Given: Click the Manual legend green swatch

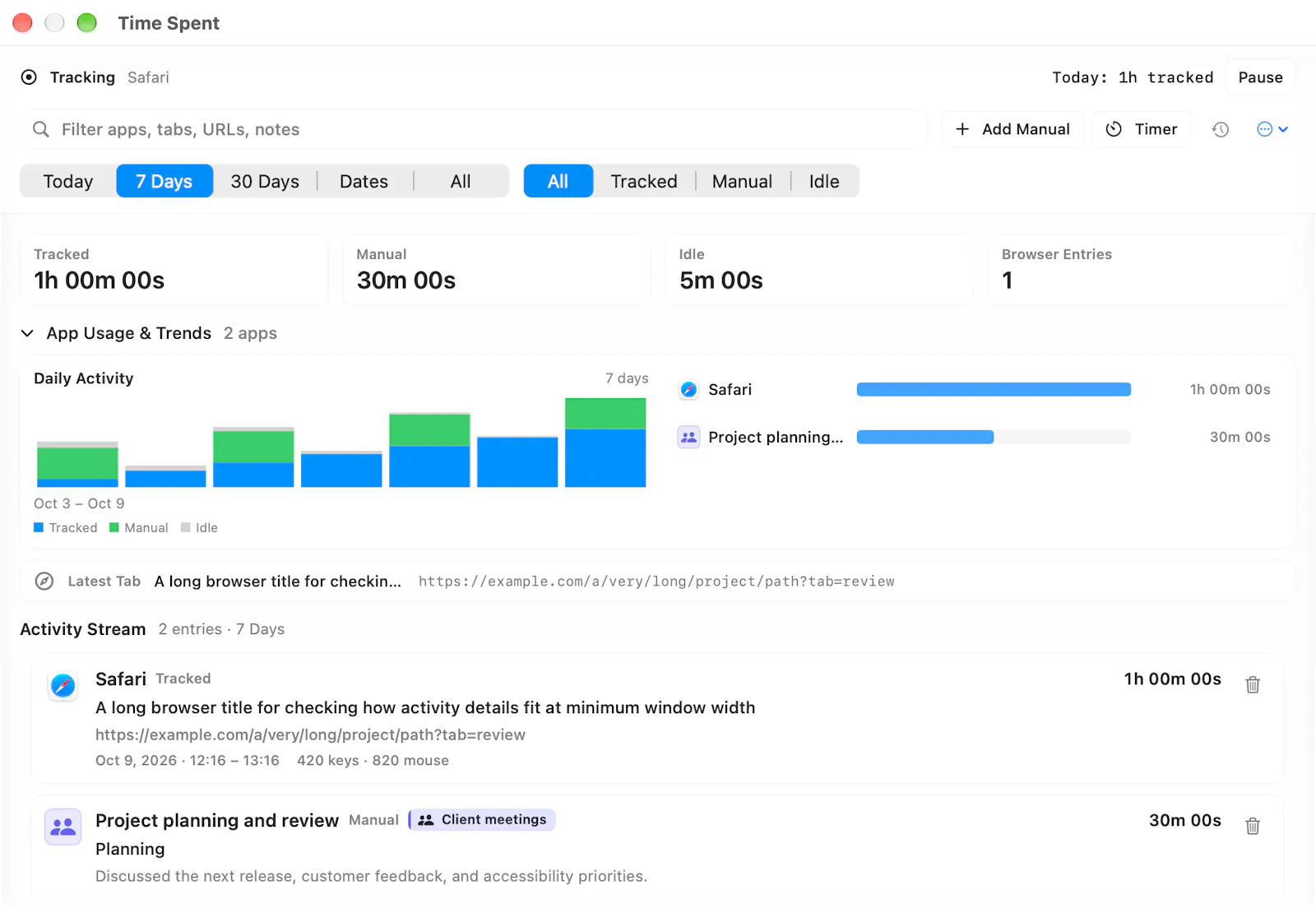Looking at the screenshot, I should 114,527.
